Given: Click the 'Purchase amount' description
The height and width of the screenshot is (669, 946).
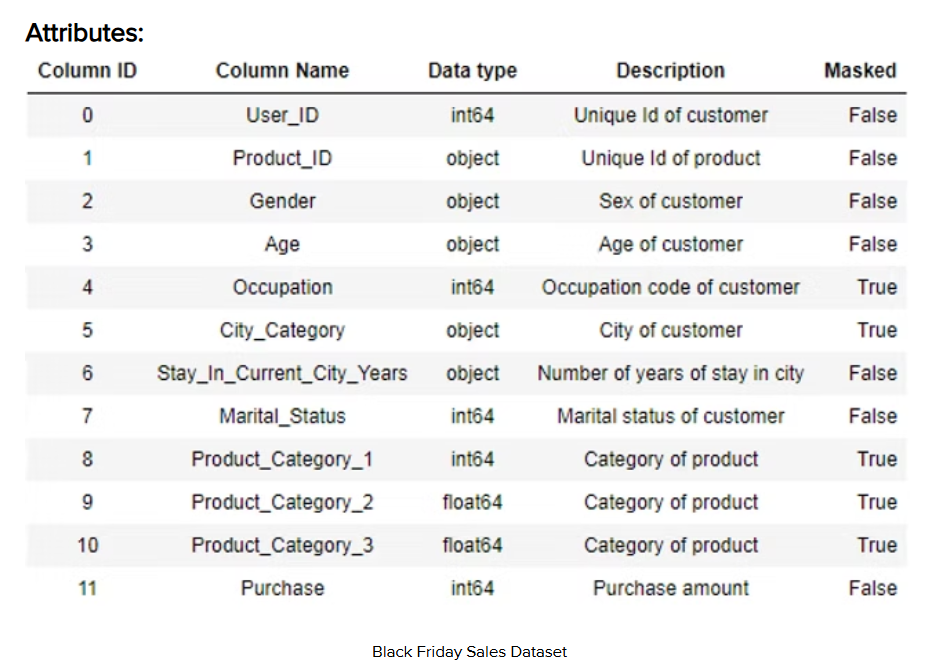Looking at the screenshot, I should click(670, 588).
